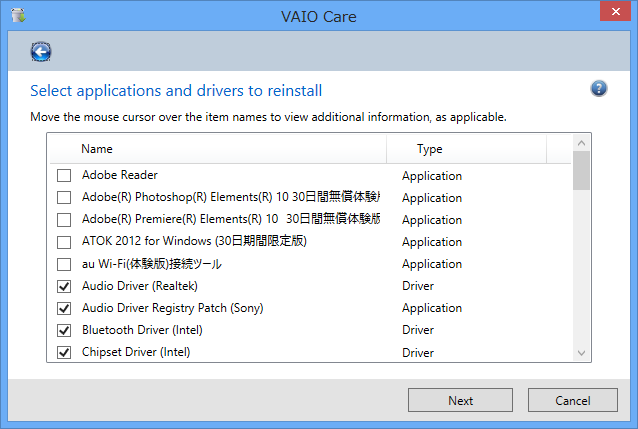This screenshot has width=638, height=429.
Task: Enable Adobe Photoshop Elements 10 checkbox
Action: pos(64,197)
